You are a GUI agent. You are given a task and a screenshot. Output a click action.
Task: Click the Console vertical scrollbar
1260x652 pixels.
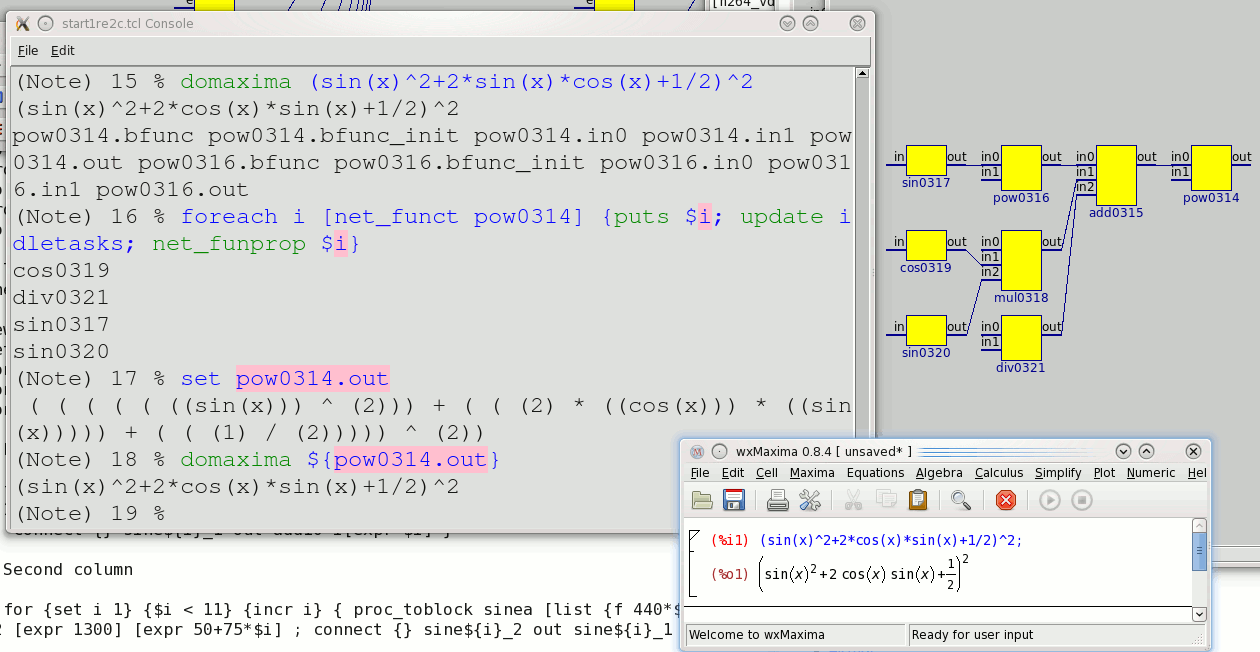(x=864, y=297)
